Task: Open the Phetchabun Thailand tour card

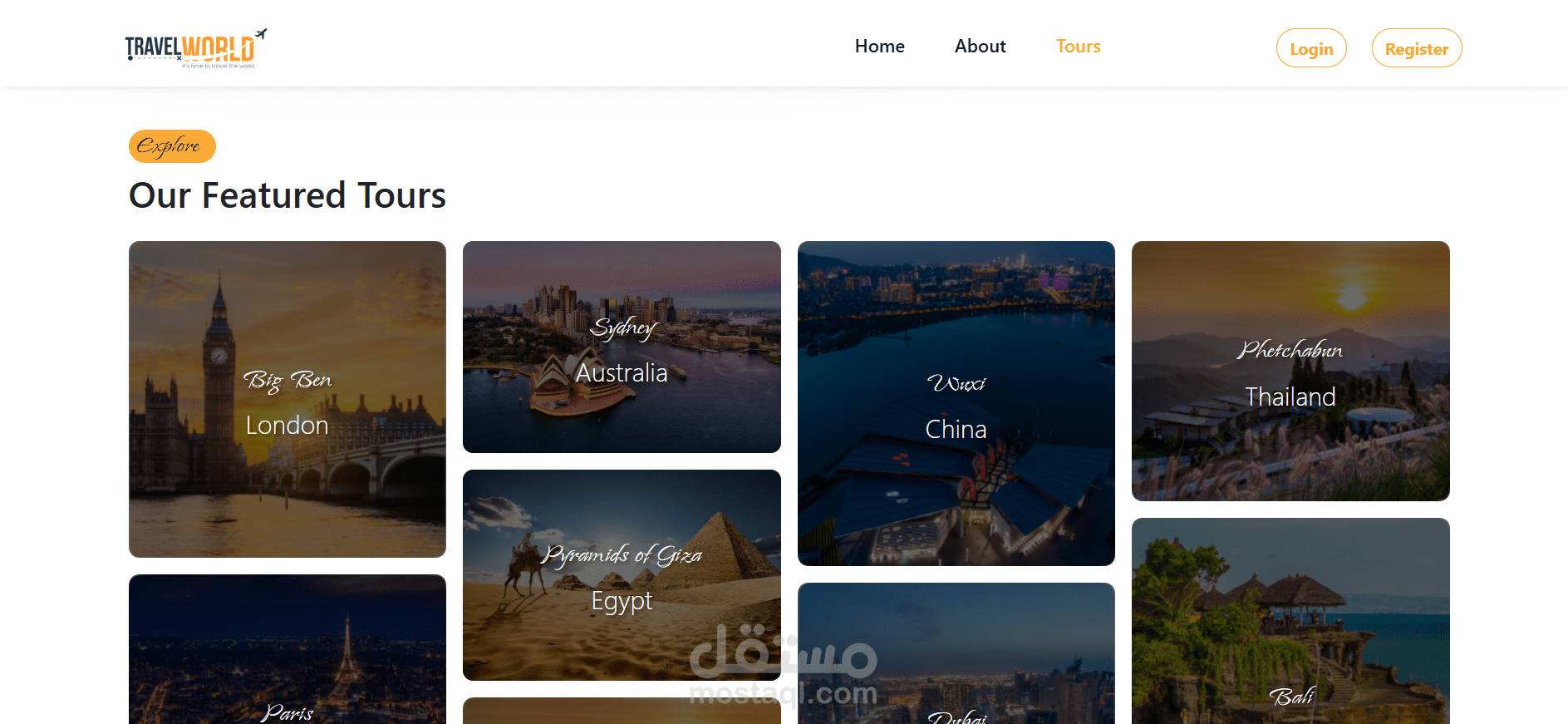Action: tap(1290, 371)
